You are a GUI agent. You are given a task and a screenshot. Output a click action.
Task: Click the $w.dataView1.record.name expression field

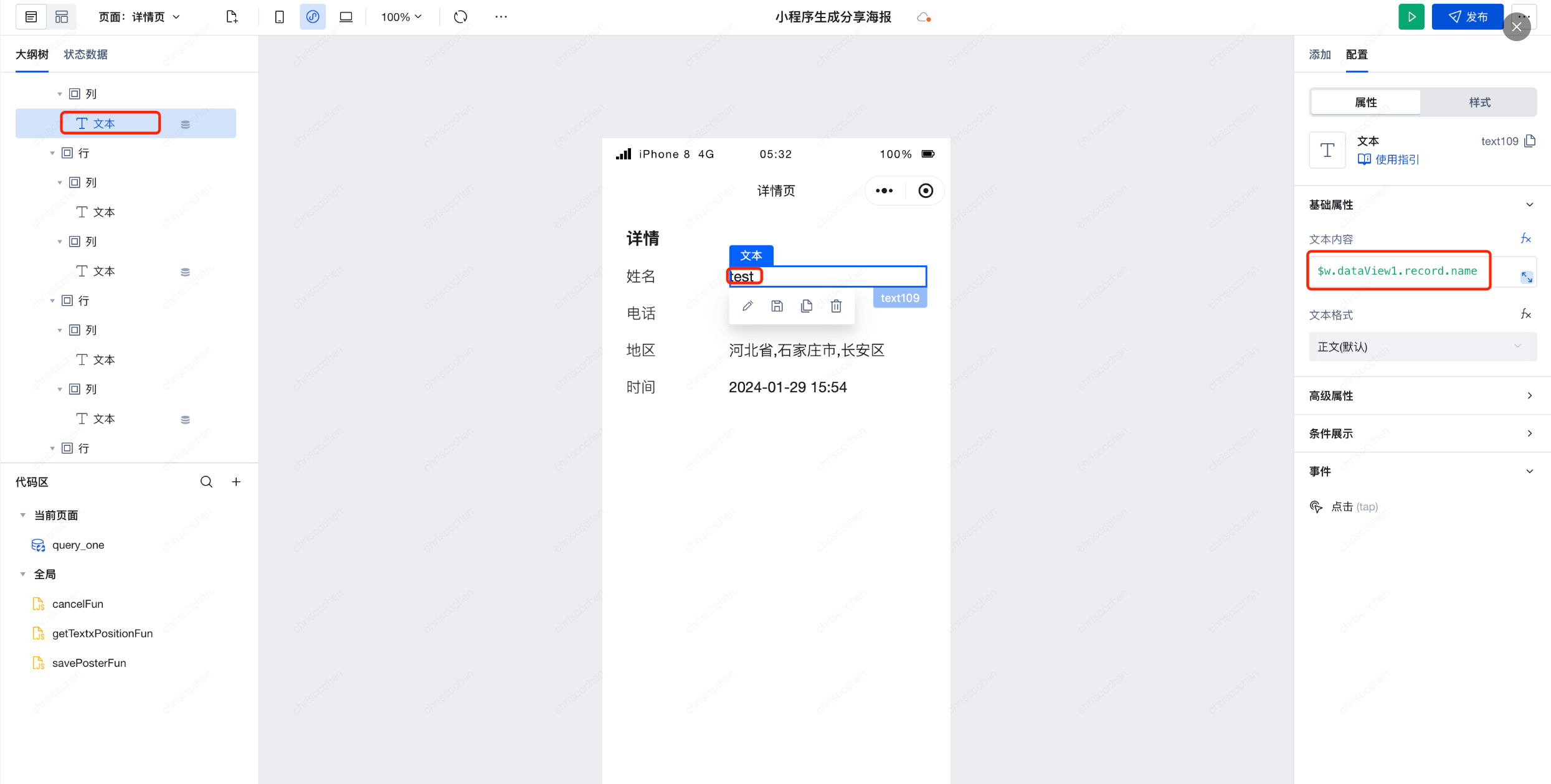click(x=1398, y=271)
